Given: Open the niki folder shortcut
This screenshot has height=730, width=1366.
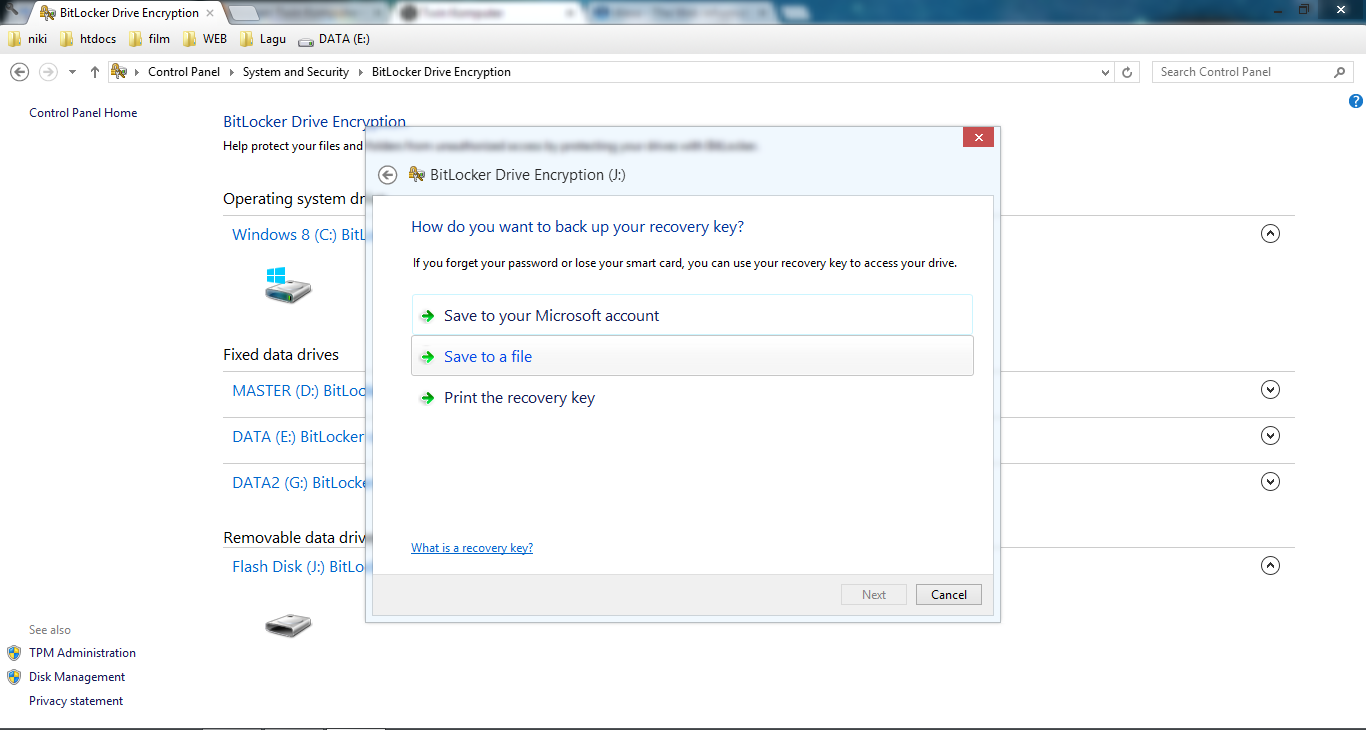Looking at the screenshot, I should coord(28,39).
